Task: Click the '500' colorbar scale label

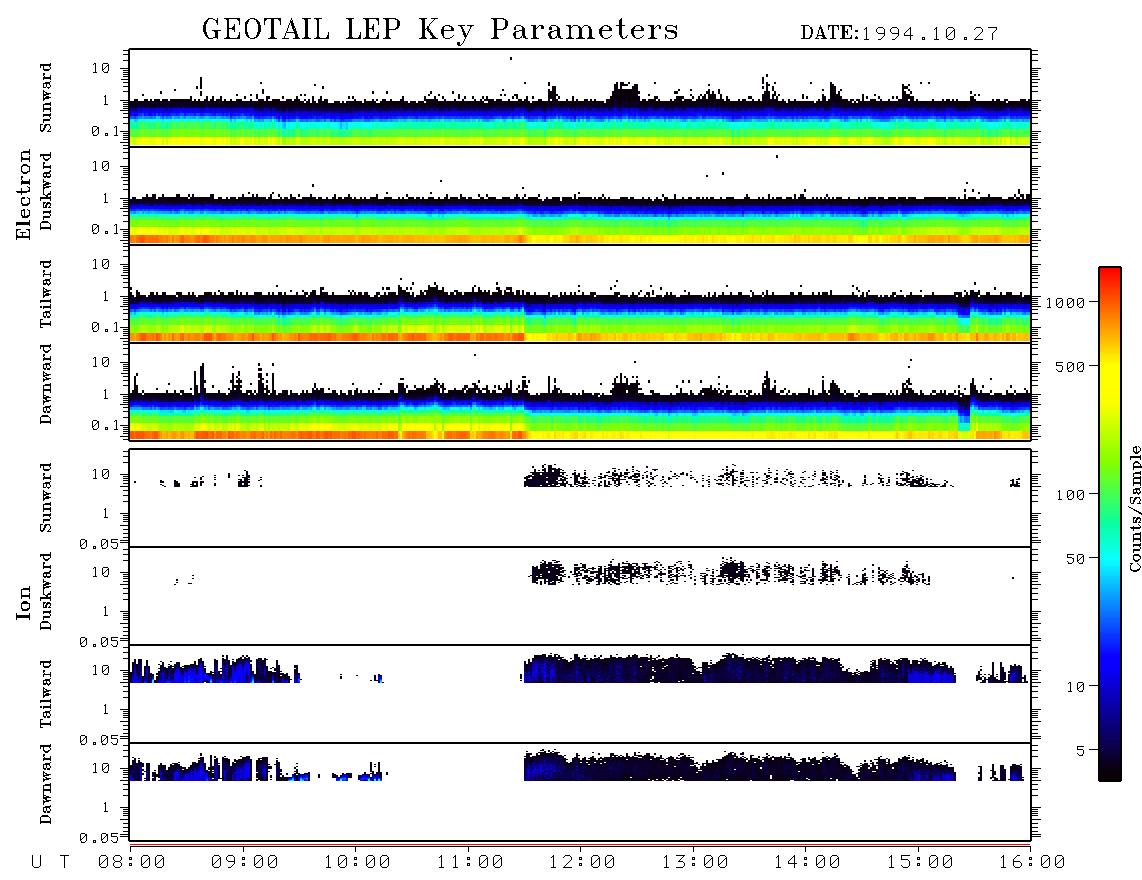Action: coord(1071,366)
